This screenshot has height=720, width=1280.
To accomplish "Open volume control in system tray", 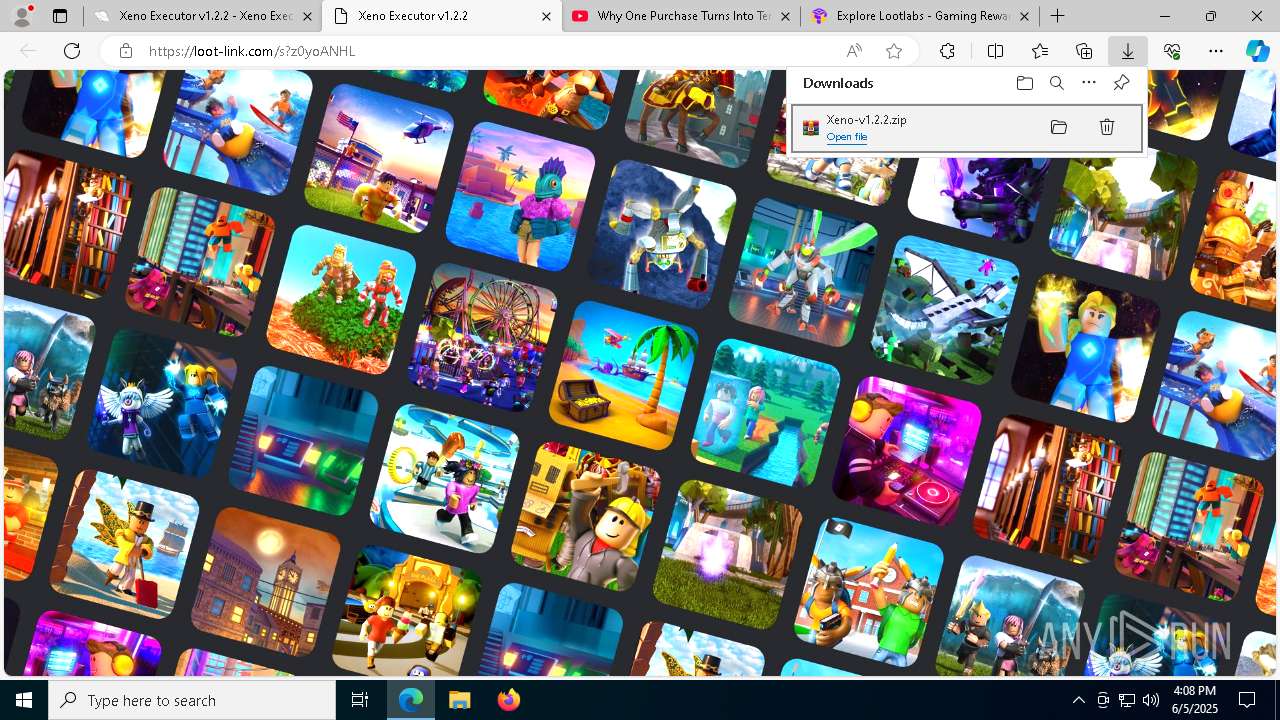I will click(x=1150, y=701).
